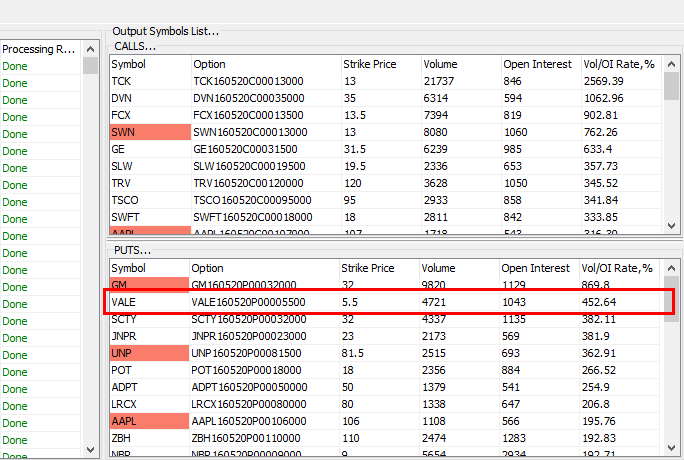Sort PUTS by the Option column header

[x=264, y=268]
